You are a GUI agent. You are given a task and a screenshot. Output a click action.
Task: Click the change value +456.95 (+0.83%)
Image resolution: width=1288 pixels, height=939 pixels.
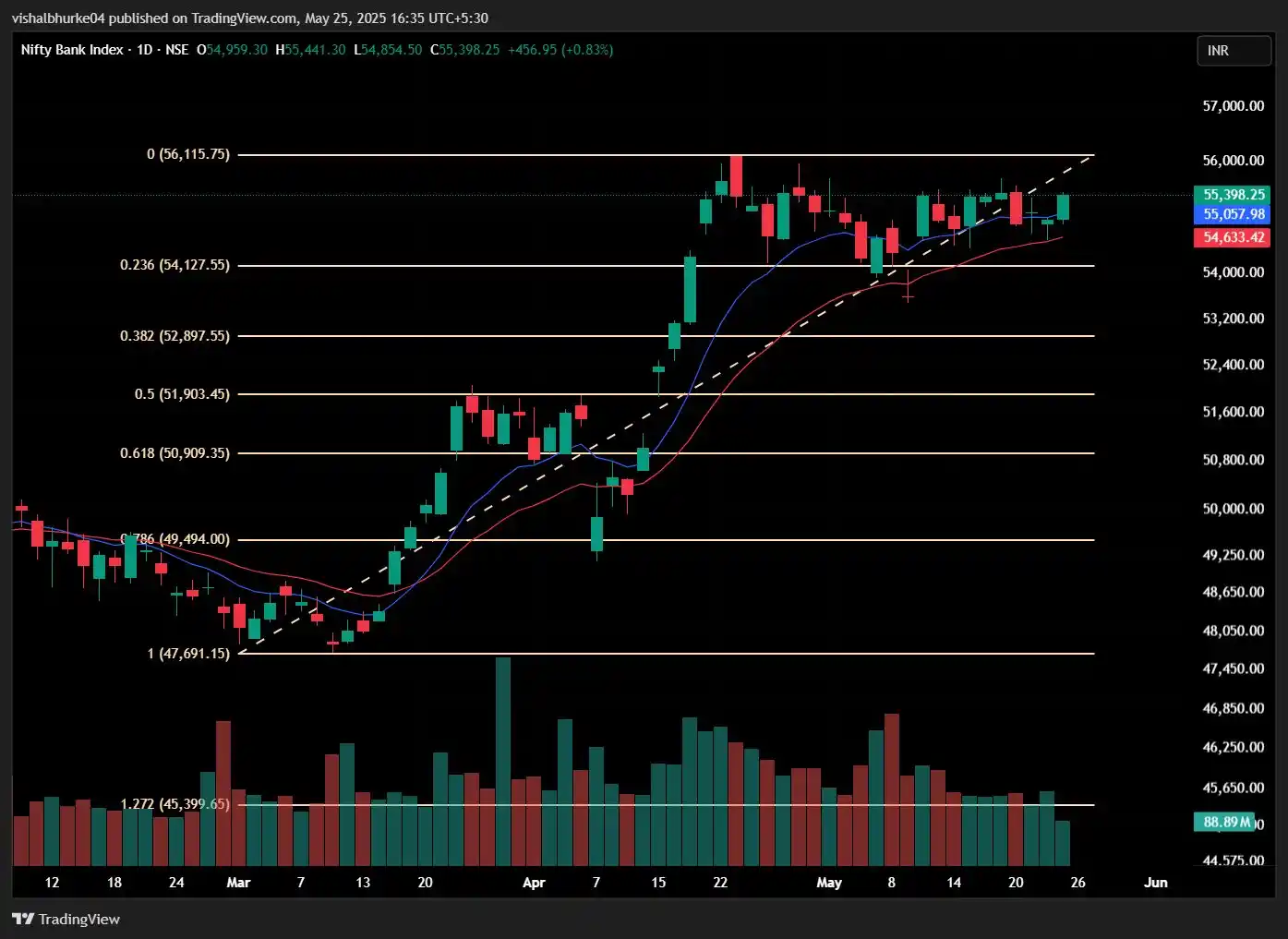(x=560, y=50)
